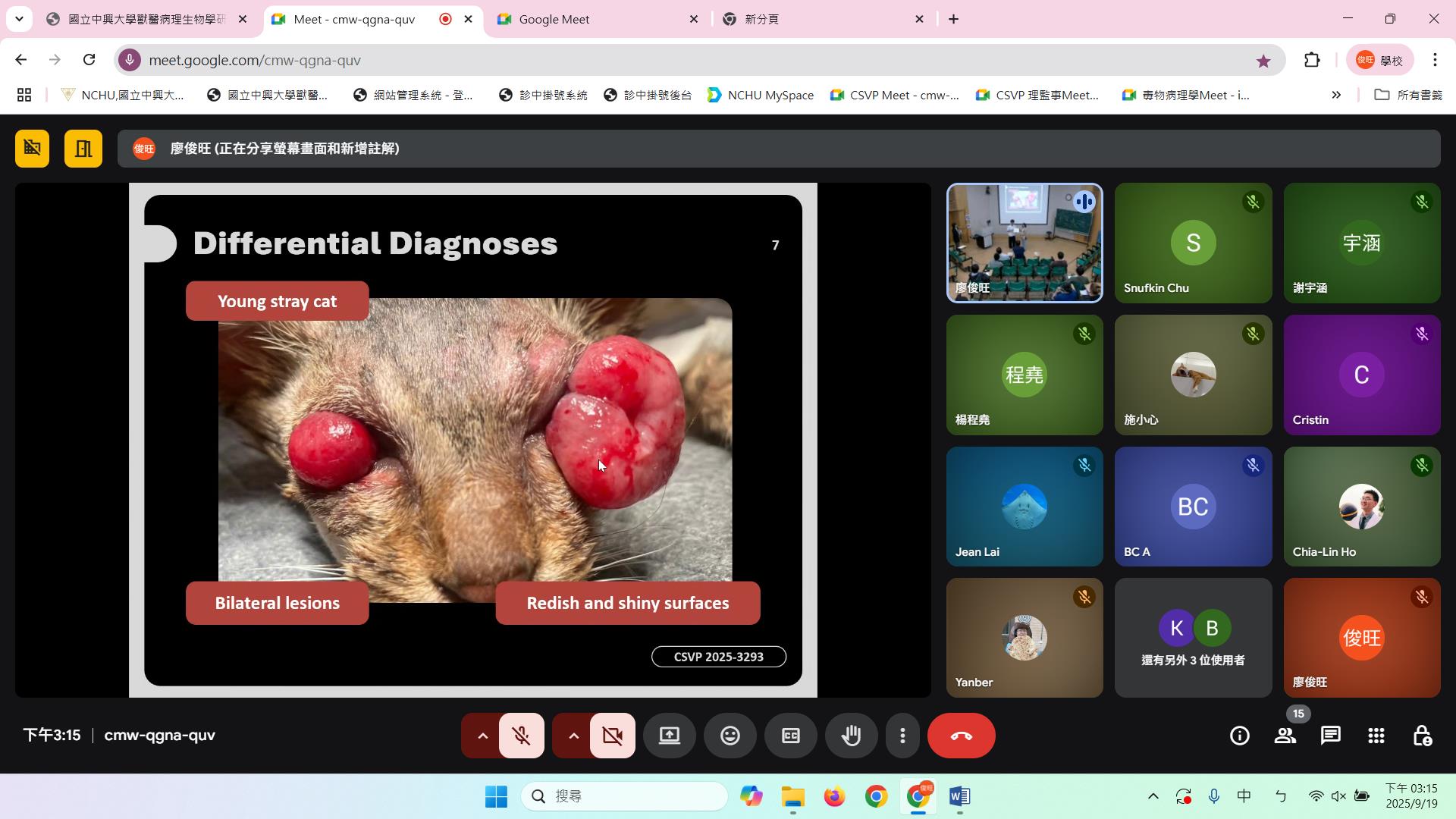1456x819 pixels.
Task: Open host controls lock icon
Action: tap(1422, 736)
